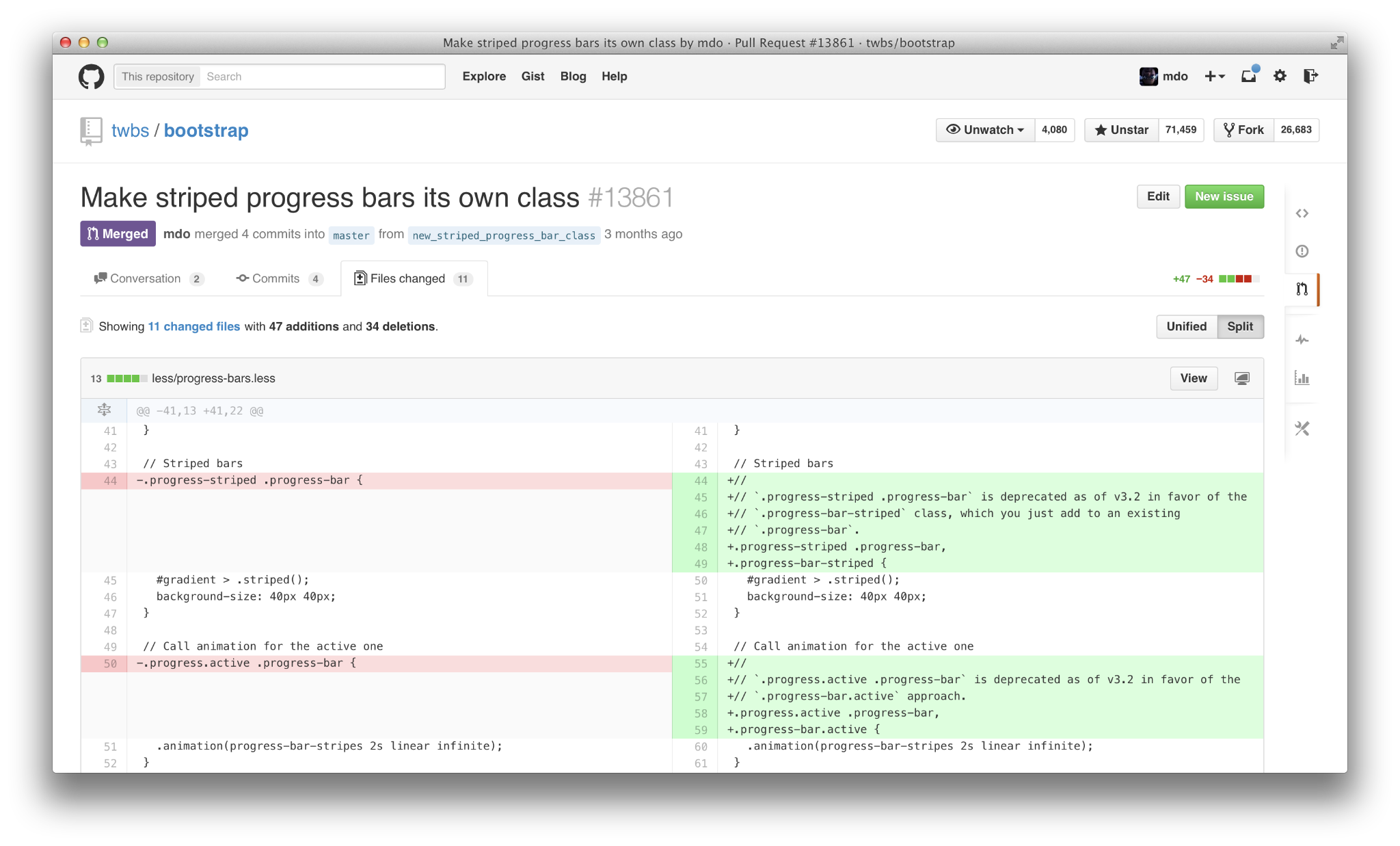Image resolution: width=1400 pixels, height=846 pixels.
Task: Click pull request number #13861
Action: 630,198
